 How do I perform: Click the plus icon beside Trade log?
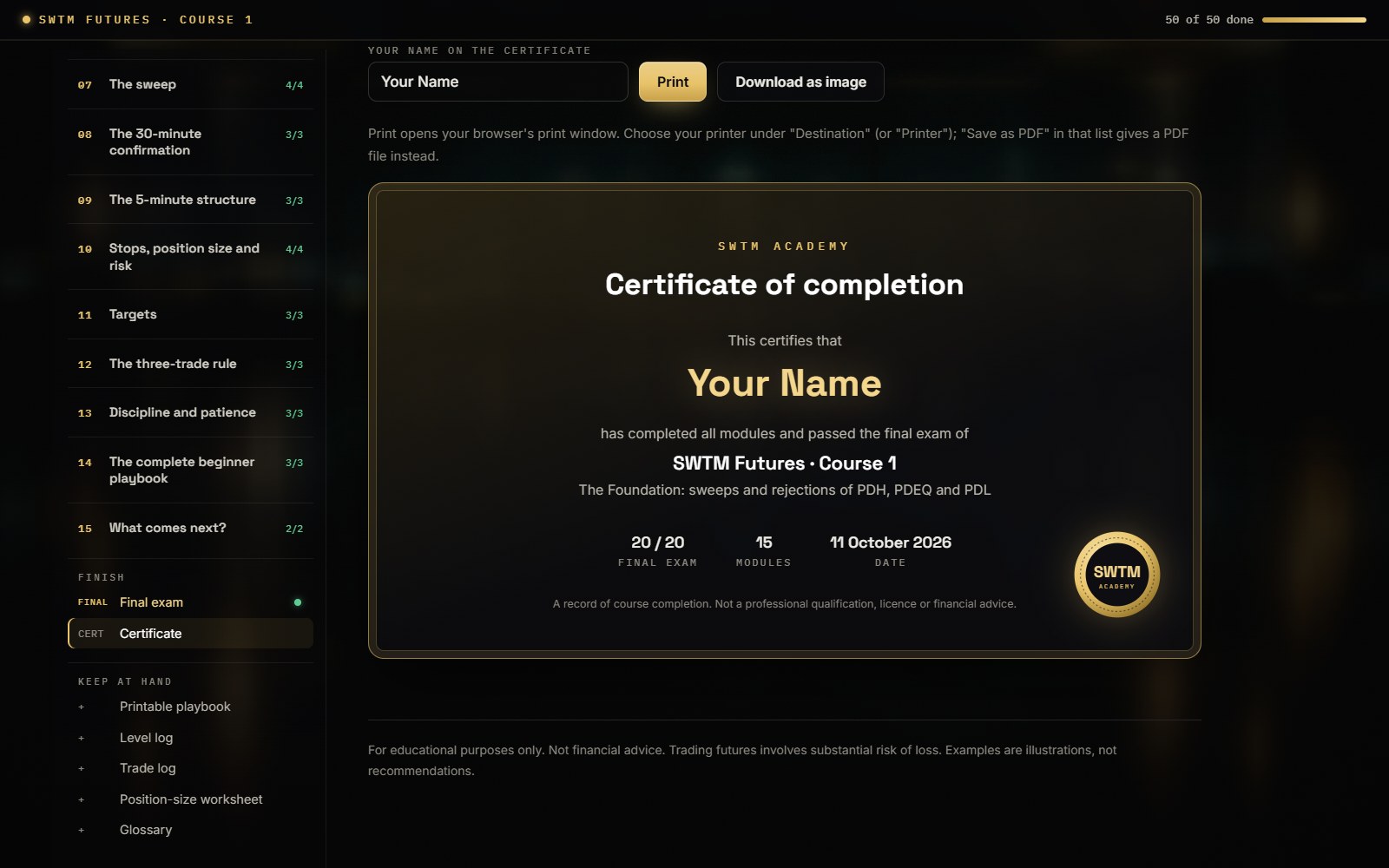click(x=82, y=769)
